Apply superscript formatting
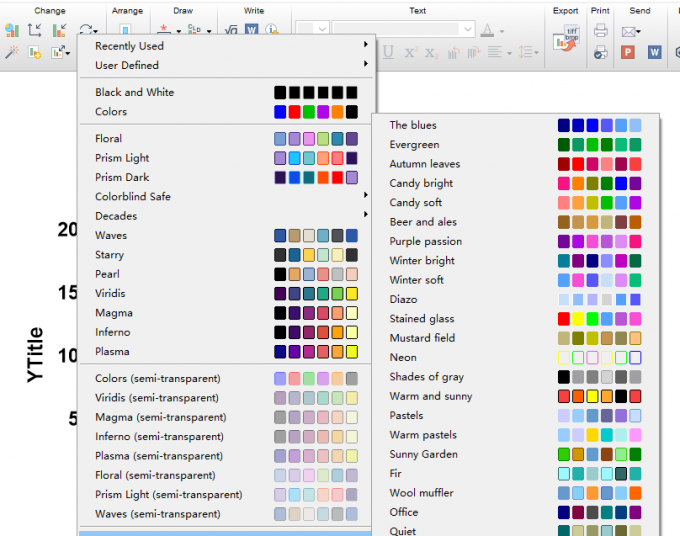 coord(411,52)
